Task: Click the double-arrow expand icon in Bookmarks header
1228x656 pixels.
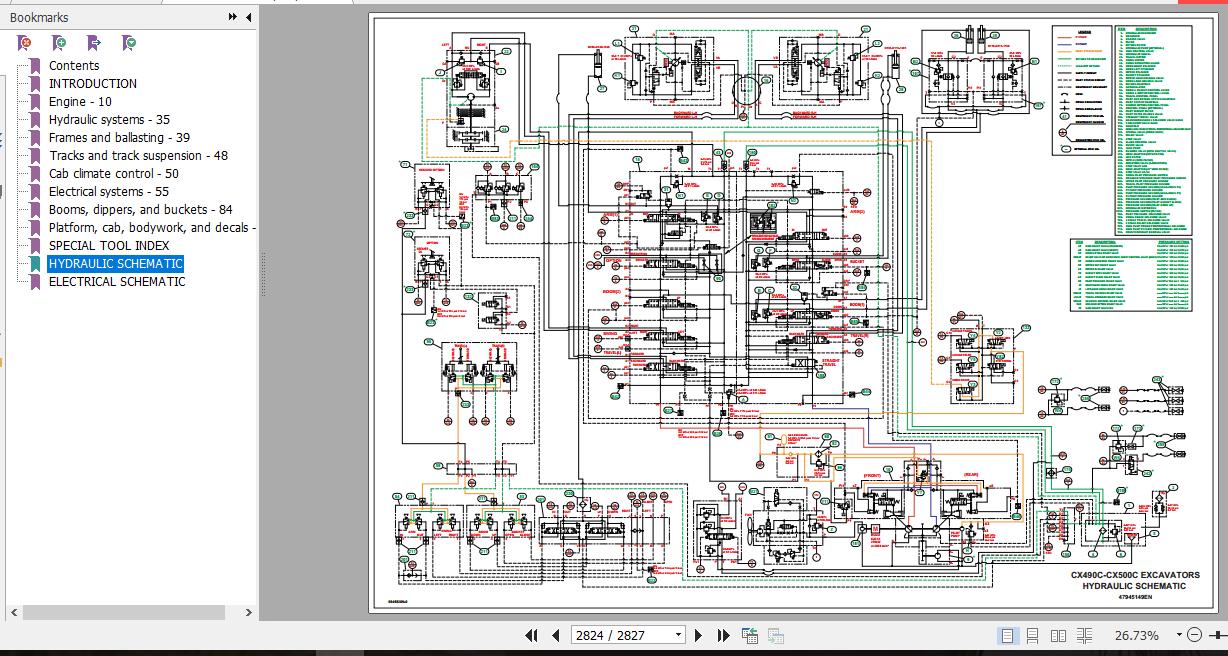Action: point(233,17)
